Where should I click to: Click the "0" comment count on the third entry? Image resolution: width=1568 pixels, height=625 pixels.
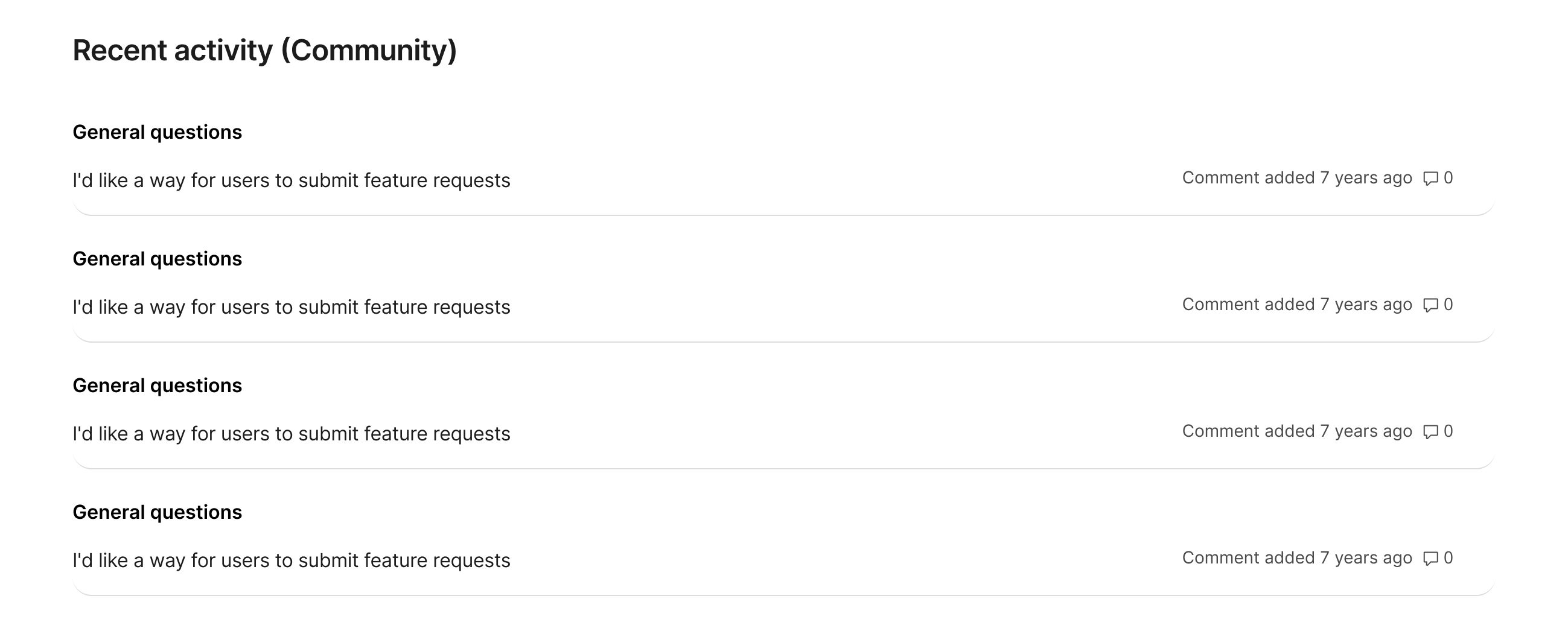(x=1448, y=431)
